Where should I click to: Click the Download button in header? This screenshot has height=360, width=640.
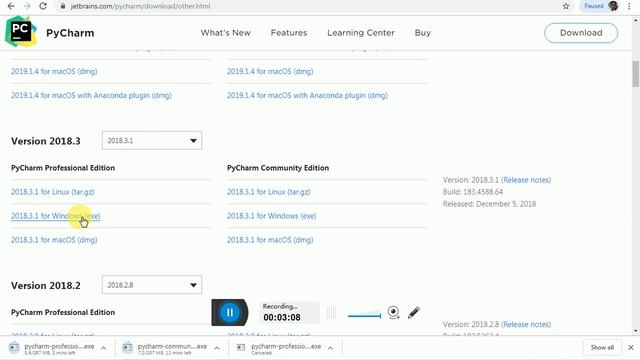[x=581, y=33]
